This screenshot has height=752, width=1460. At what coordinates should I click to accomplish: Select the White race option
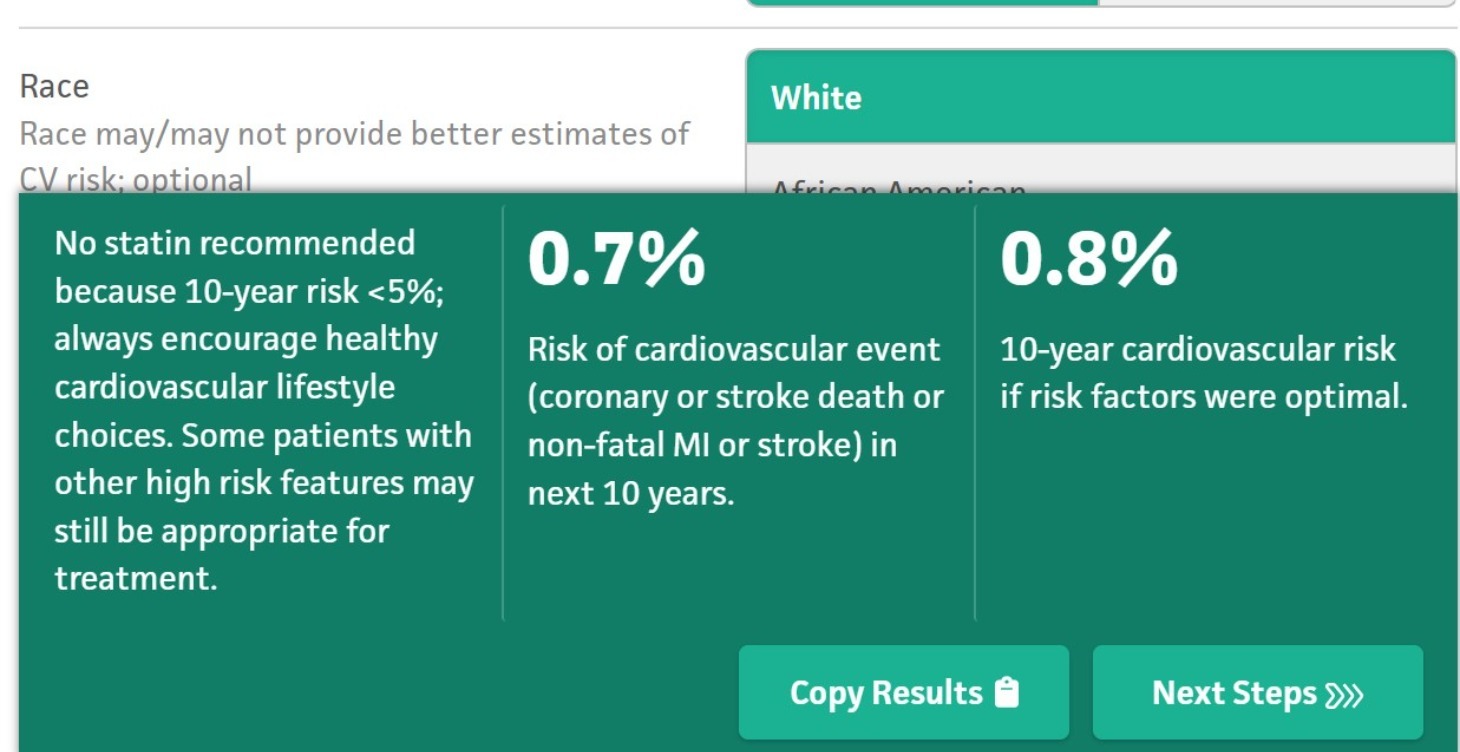tap(1100, 97)
